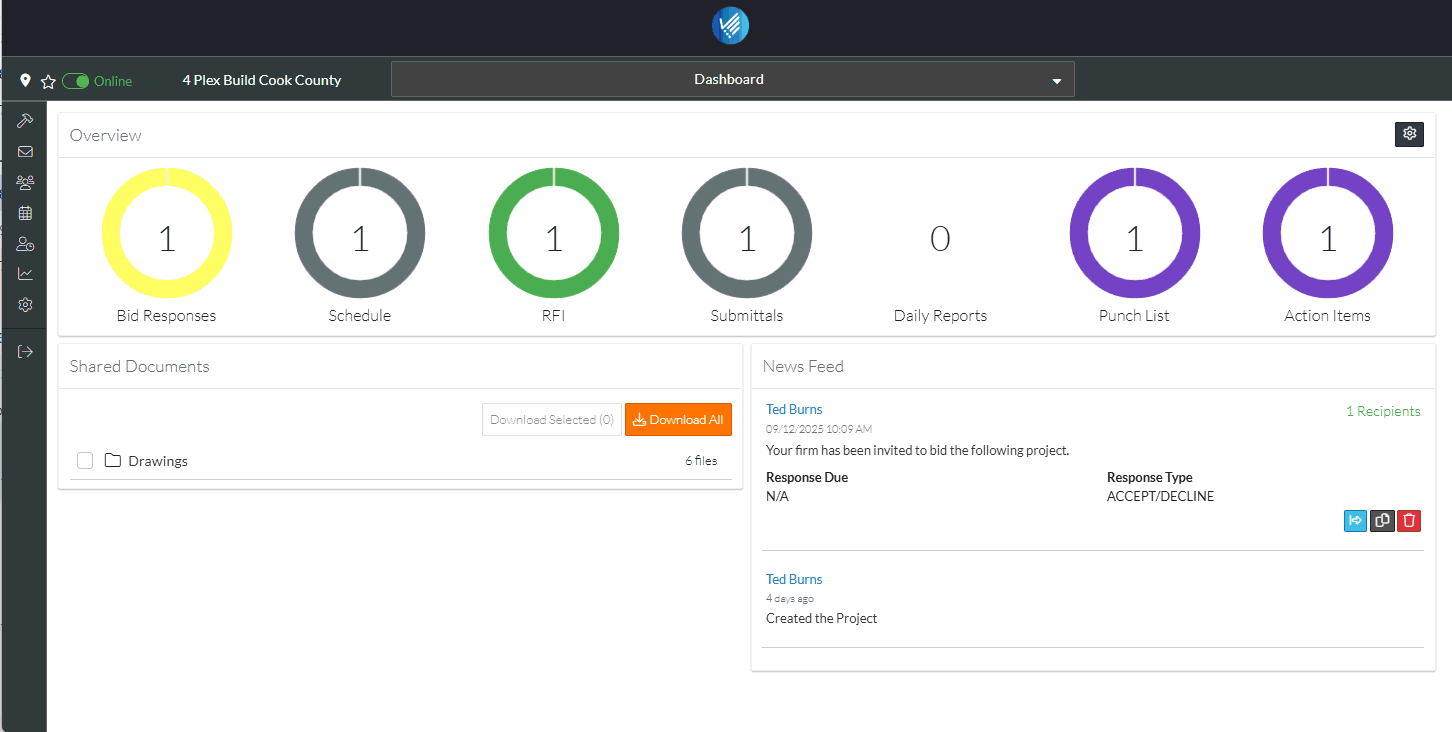Open the people group icon in sidebar

click(x=25, y=183)
